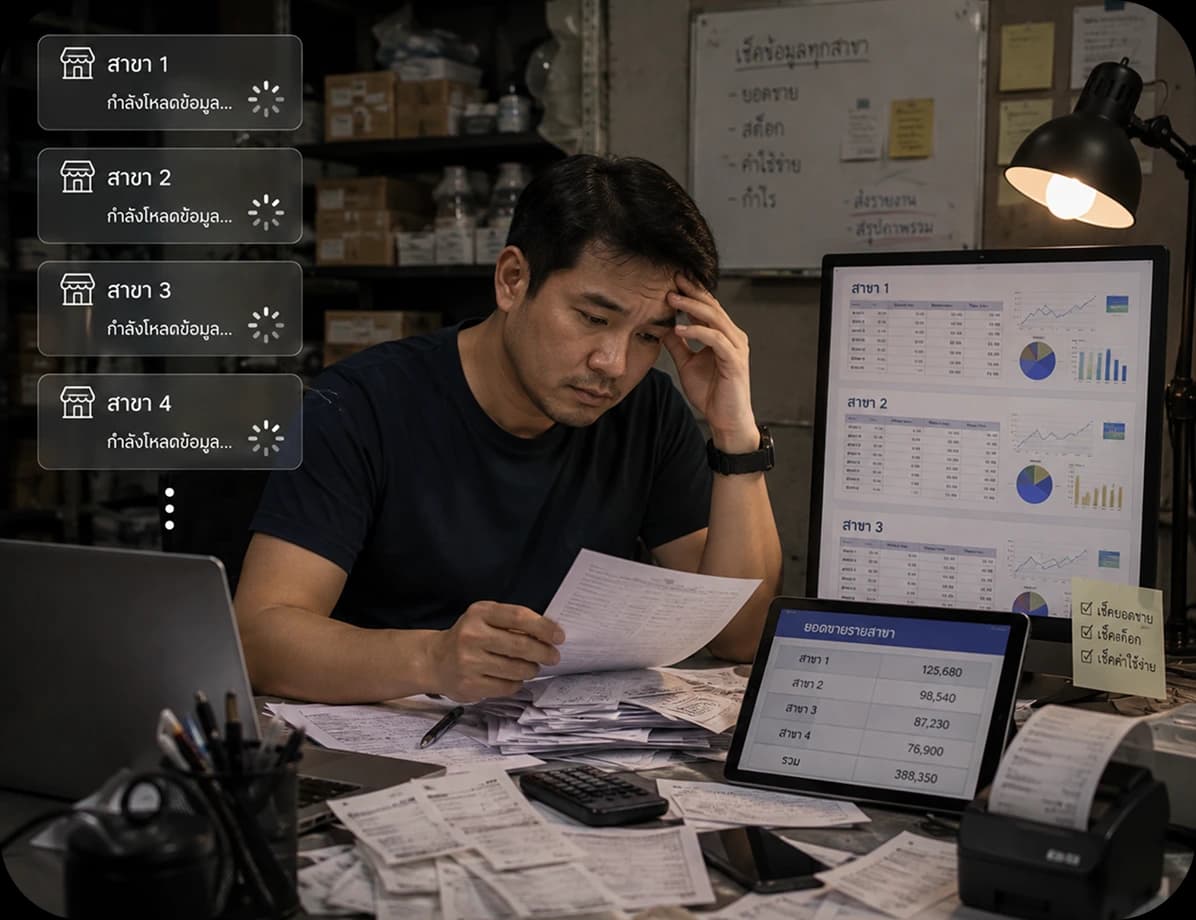The image size is (1196, 920).
Task: Click the สาขา 2 heading on the monitor
Action: pos(866,402)
